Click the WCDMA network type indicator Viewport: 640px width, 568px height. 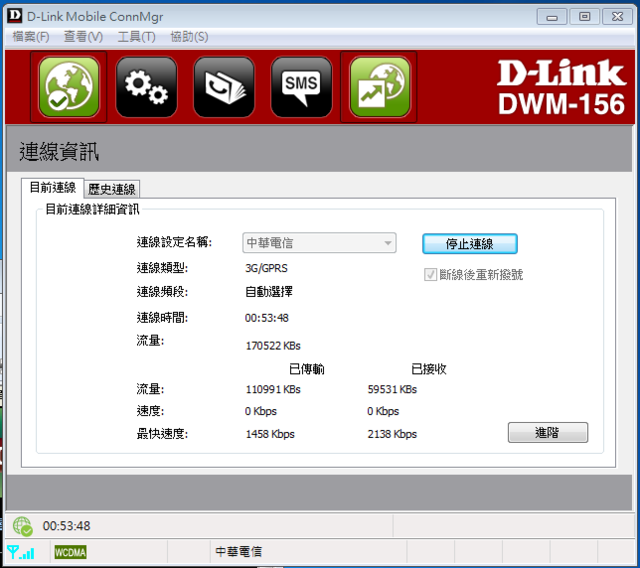[x=70, y=552]
